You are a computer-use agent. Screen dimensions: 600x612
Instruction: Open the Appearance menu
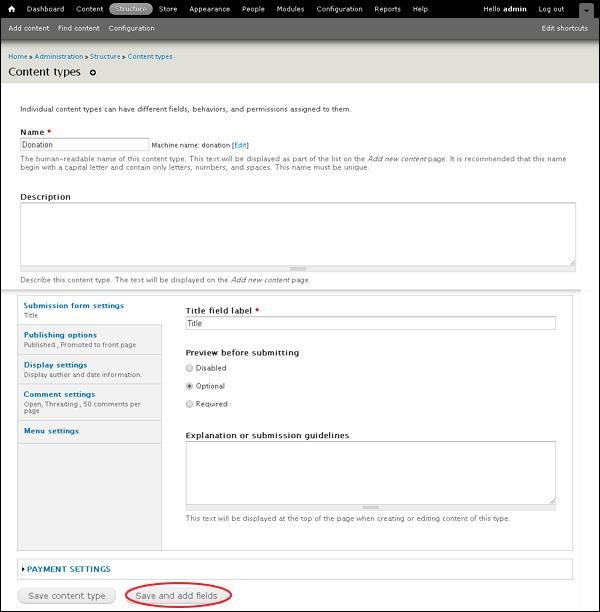(x=210, y=9)
